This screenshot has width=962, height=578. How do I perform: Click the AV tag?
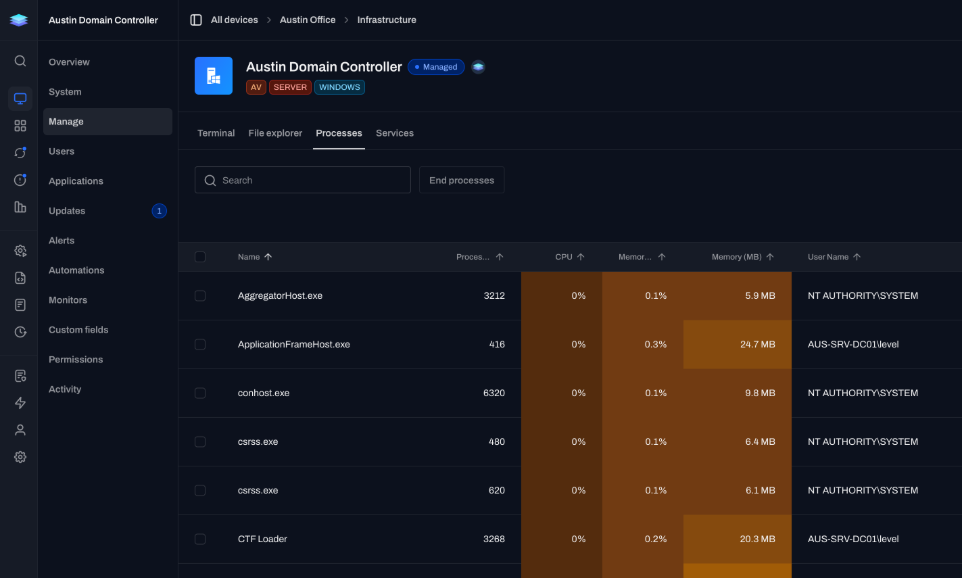(256, 87)
